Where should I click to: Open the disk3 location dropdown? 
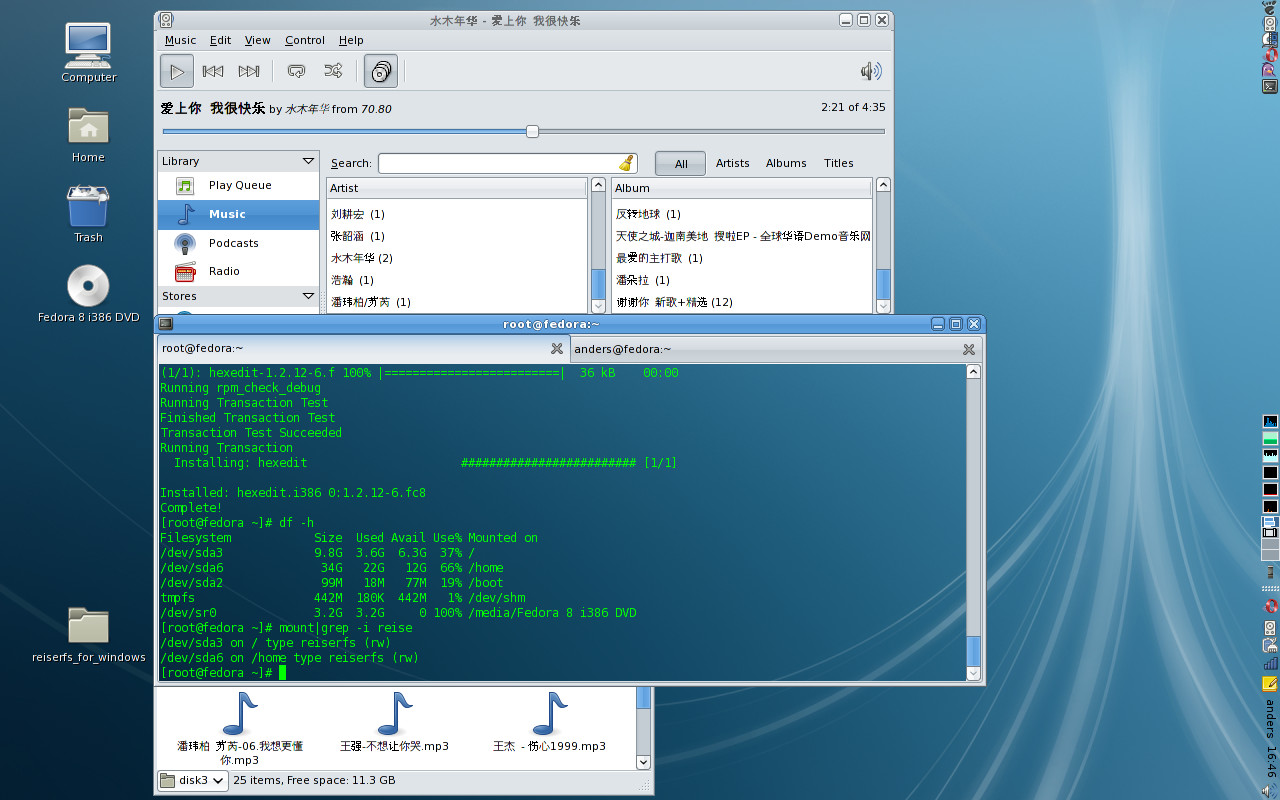(192, 780)
